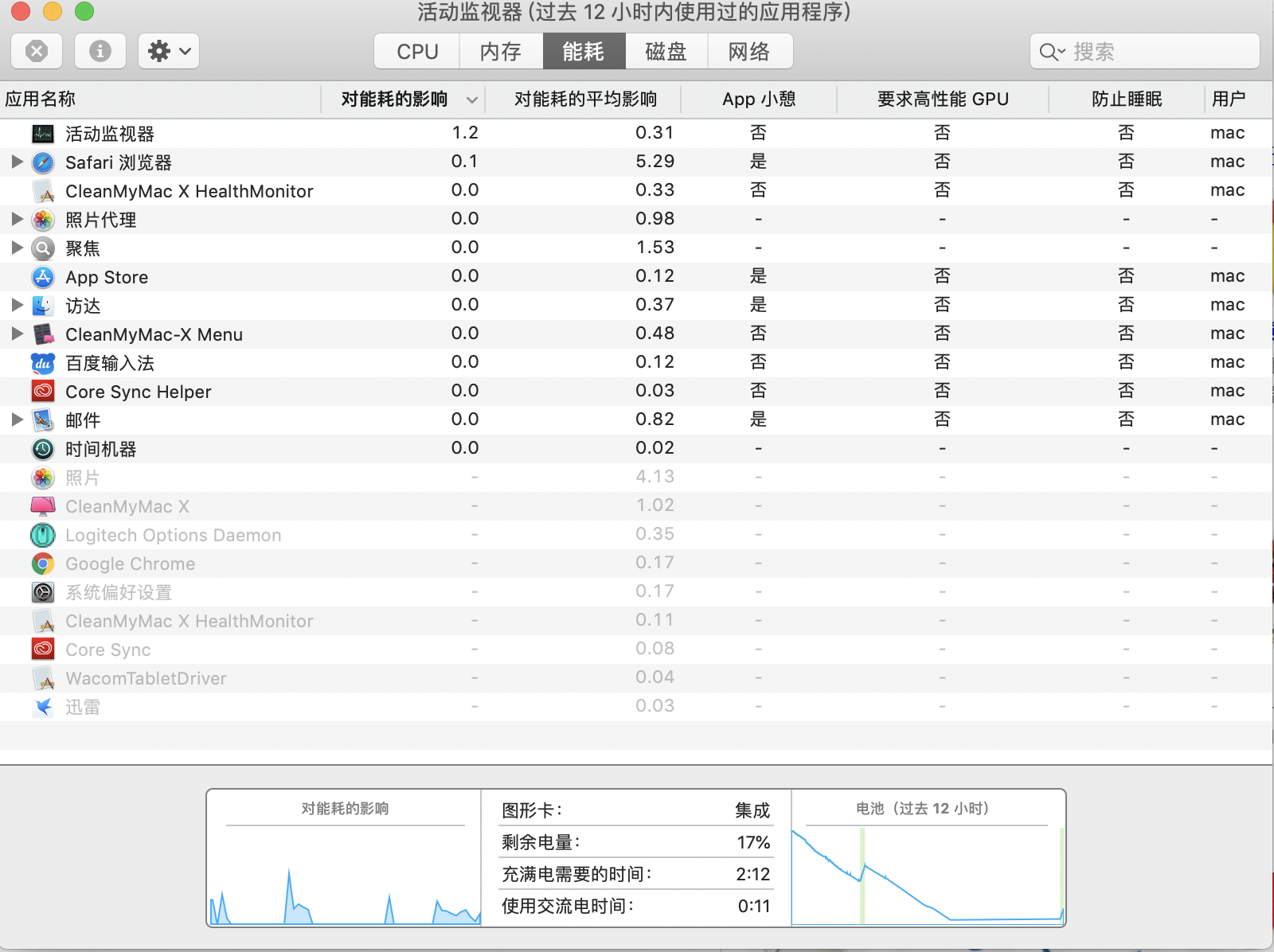
Task: Open the gear action dropdown menu
Action: click(169, 52)
